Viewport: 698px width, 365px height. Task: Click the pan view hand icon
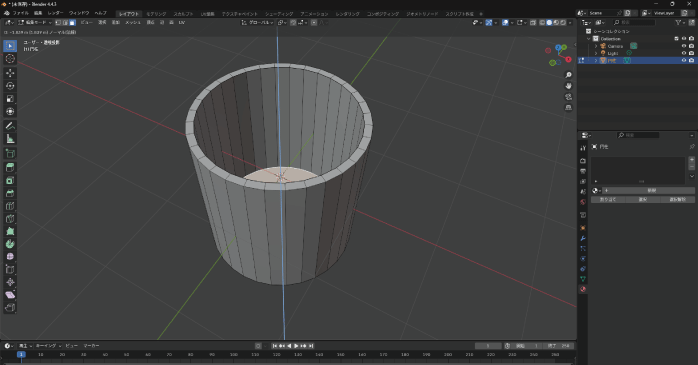568,85
